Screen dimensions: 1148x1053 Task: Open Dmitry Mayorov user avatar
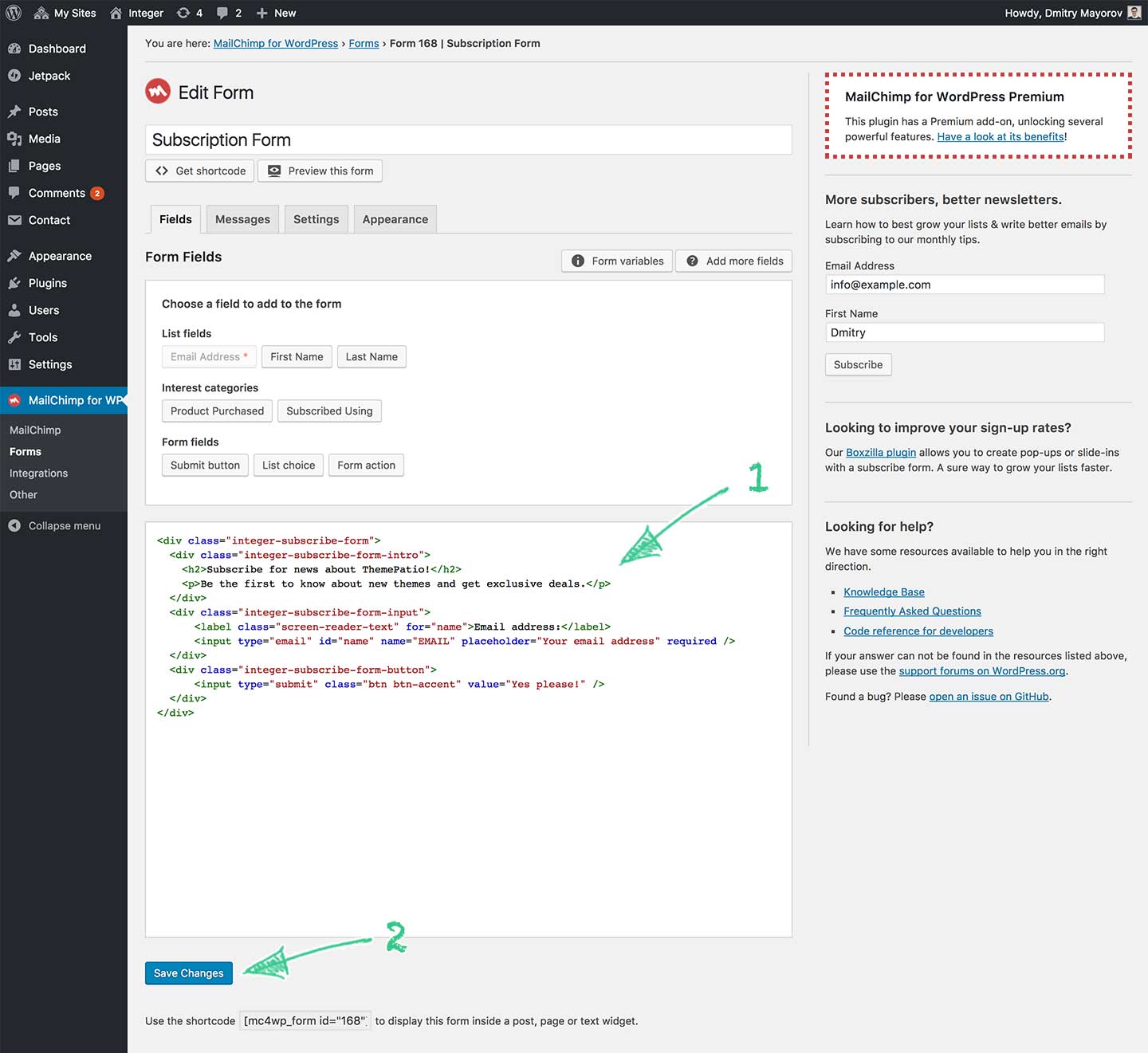(x=1134, y=13)
